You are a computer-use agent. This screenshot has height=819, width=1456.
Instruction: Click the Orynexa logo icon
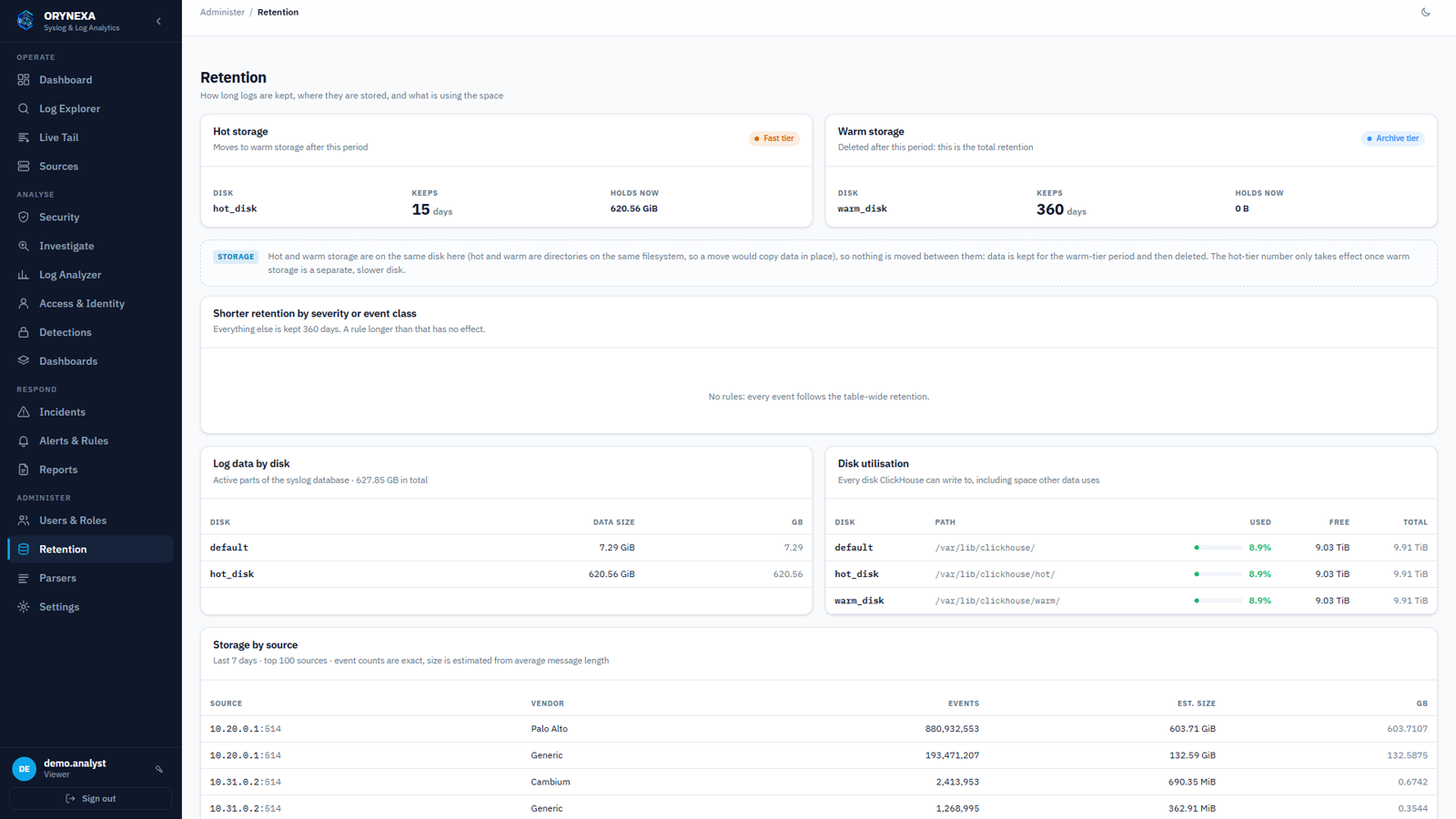(x=25, y=20)
